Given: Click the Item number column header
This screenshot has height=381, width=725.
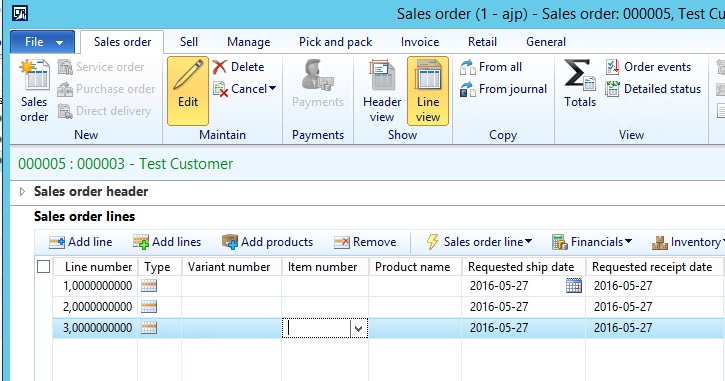Looking at the screenshot, I should (x=325, y=267).
